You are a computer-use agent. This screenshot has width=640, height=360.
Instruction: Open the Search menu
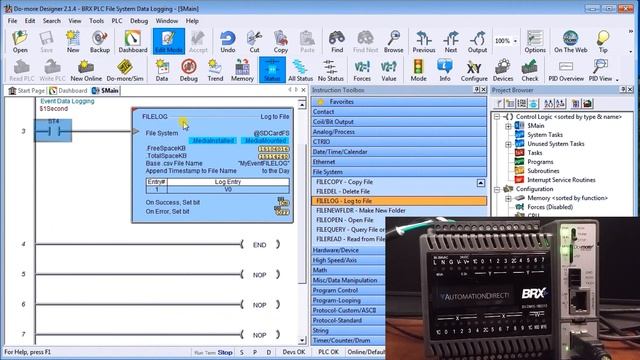[51, 21]
